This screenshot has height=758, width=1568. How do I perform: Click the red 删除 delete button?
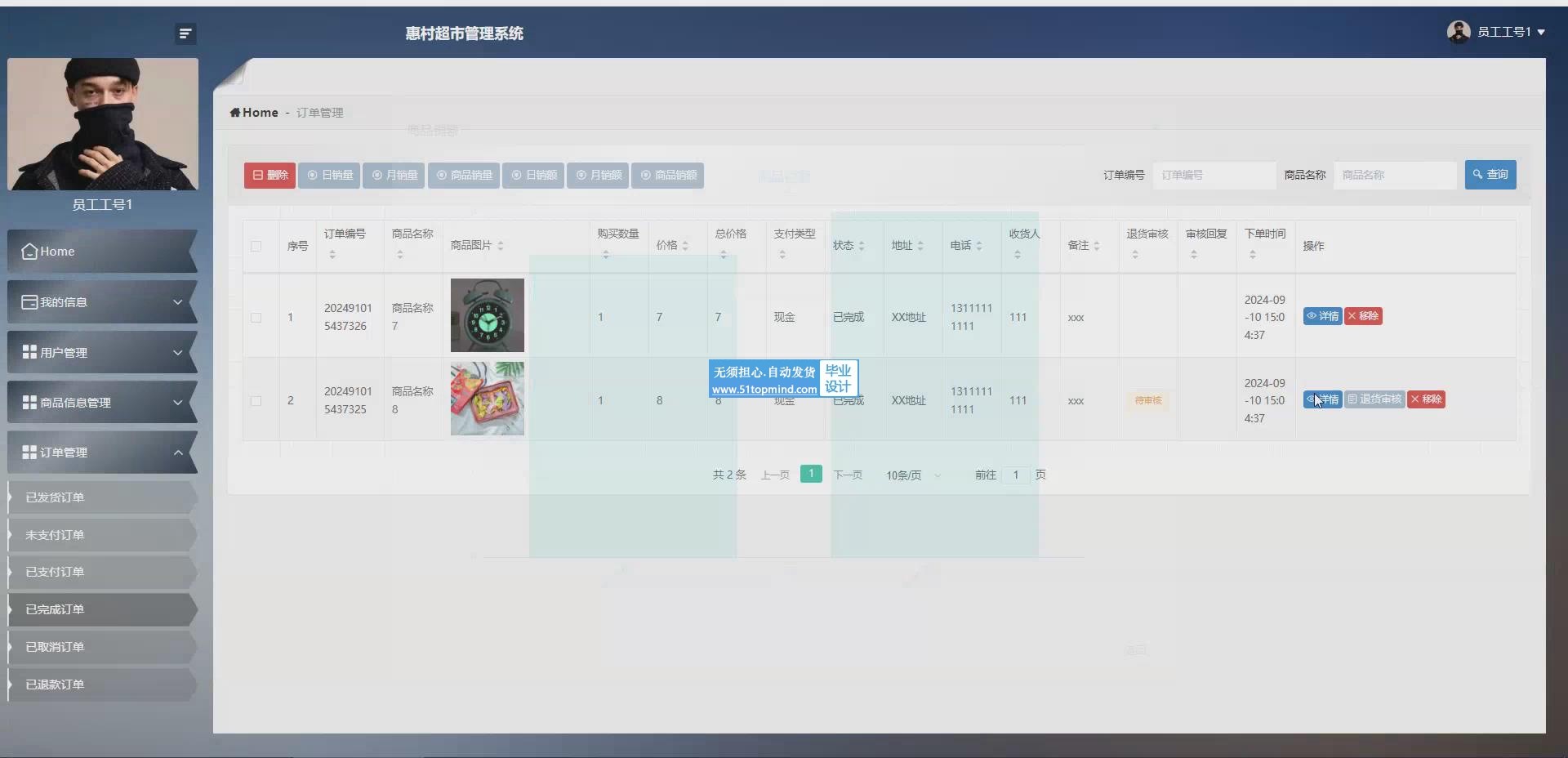269,175
